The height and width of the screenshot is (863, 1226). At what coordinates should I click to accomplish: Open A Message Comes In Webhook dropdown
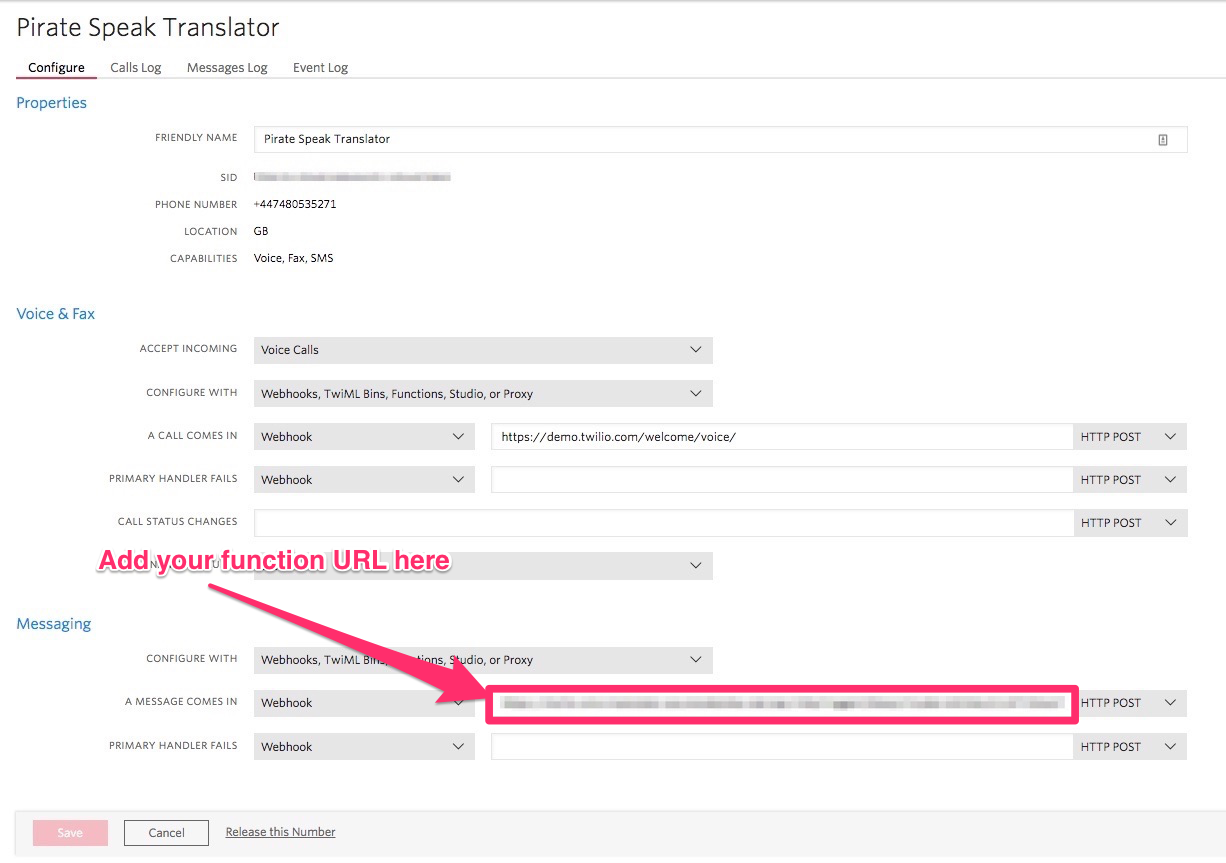[364, 703]
